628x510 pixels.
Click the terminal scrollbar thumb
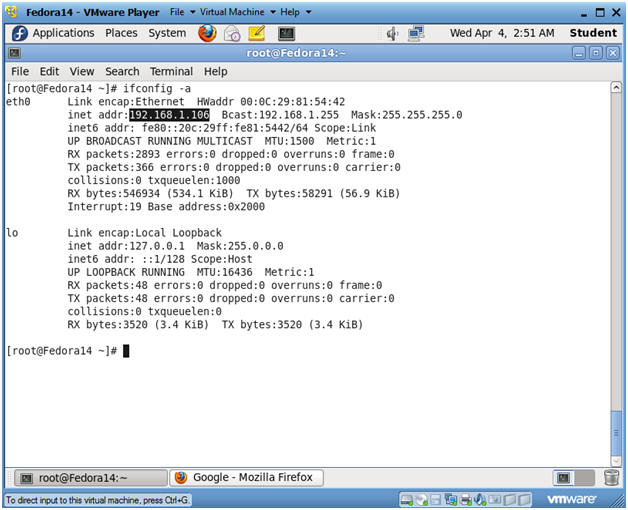(616, 433)
